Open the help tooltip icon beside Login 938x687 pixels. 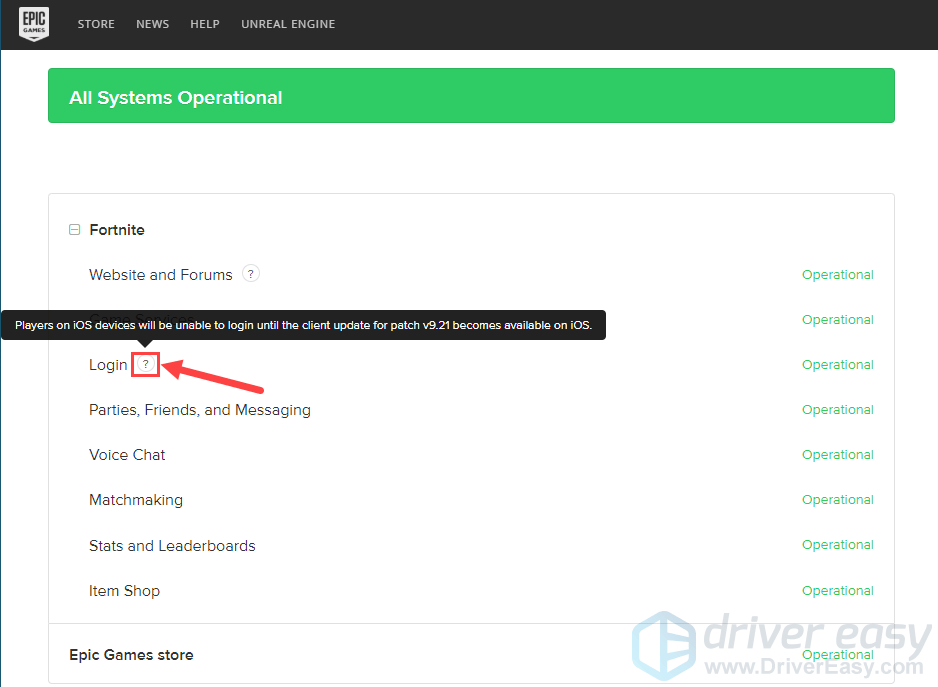point(145,364)
